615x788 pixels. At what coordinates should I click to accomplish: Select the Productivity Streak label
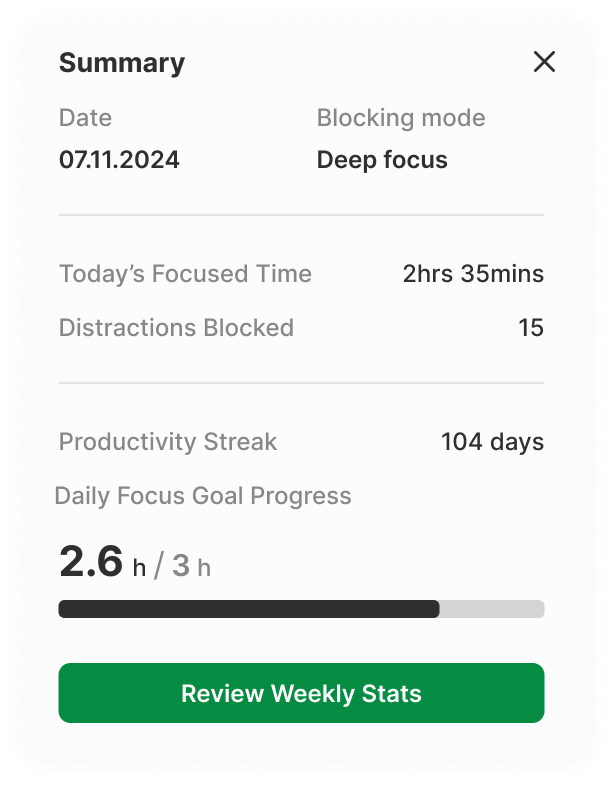click(168, 442)
